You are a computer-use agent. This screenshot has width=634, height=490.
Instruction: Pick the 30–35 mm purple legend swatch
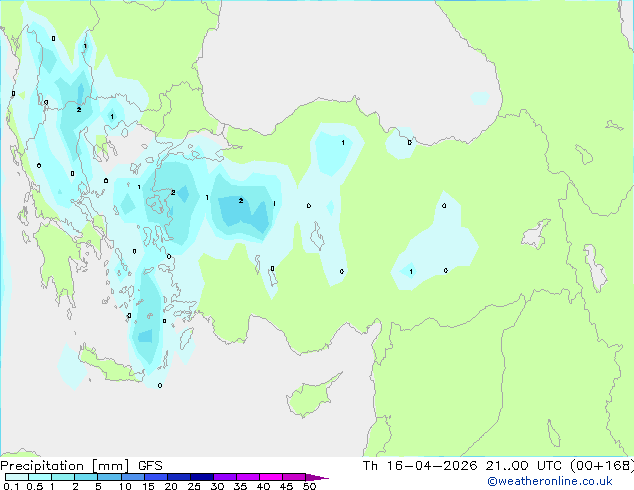[224, 477]
